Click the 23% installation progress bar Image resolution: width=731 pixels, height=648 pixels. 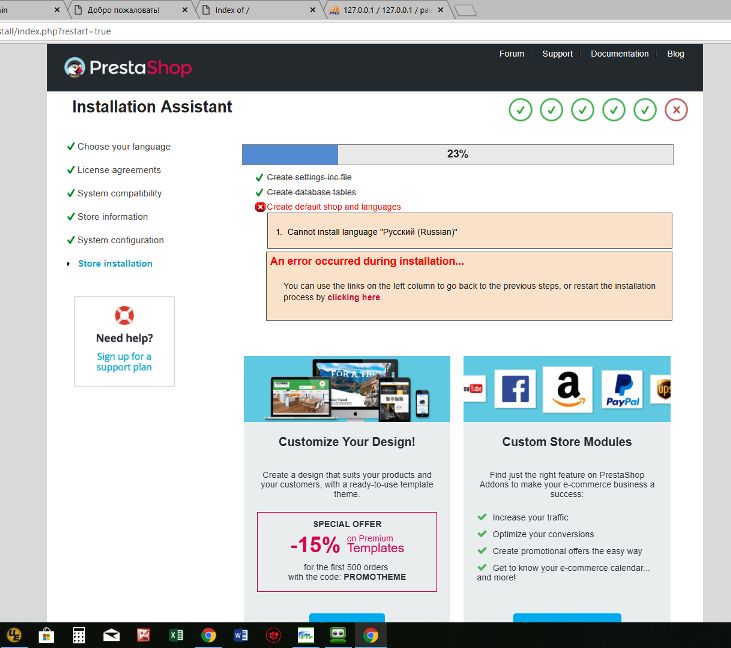point(457,154)
